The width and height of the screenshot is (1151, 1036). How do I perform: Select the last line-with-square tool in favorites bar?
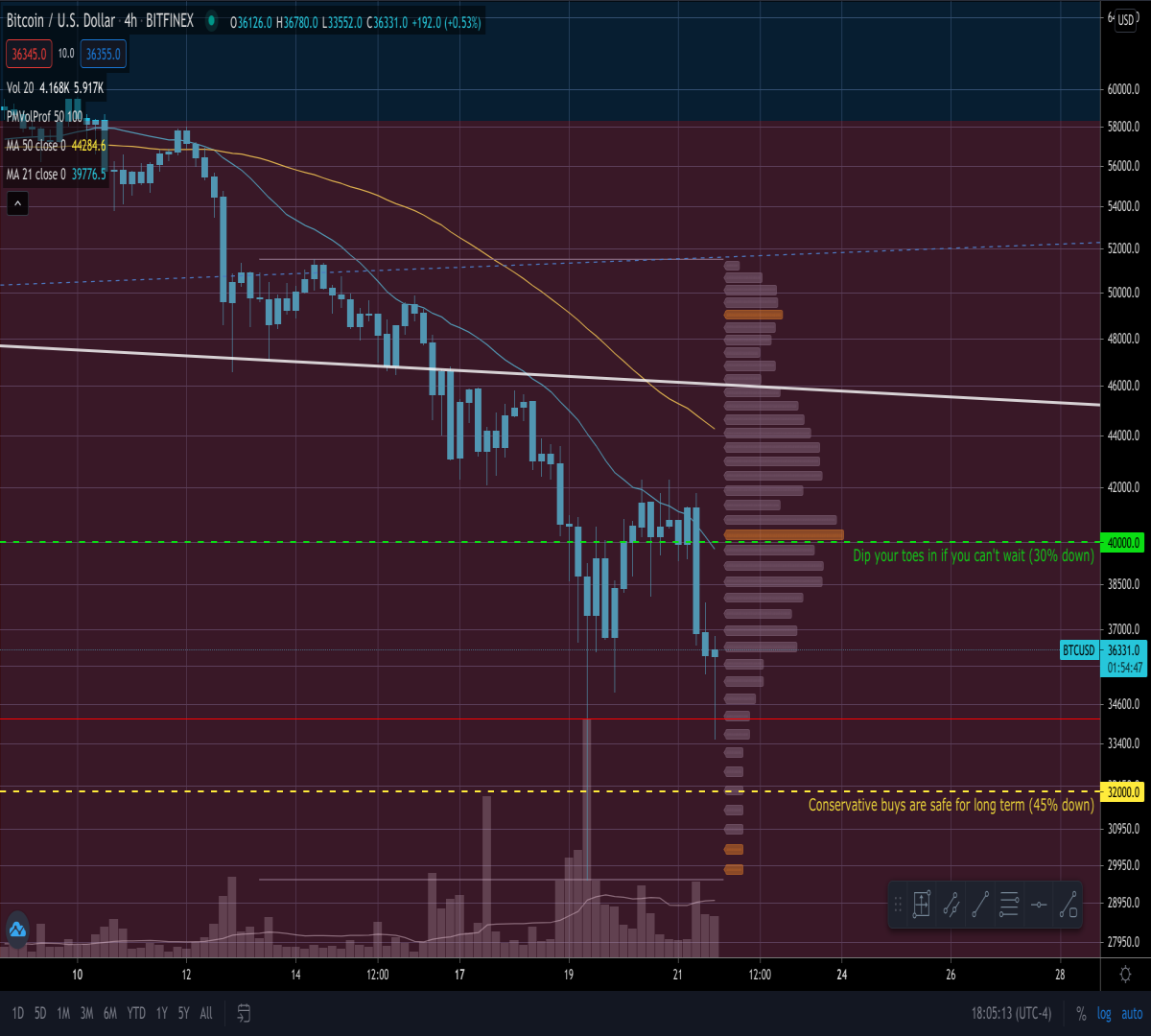1068,904
